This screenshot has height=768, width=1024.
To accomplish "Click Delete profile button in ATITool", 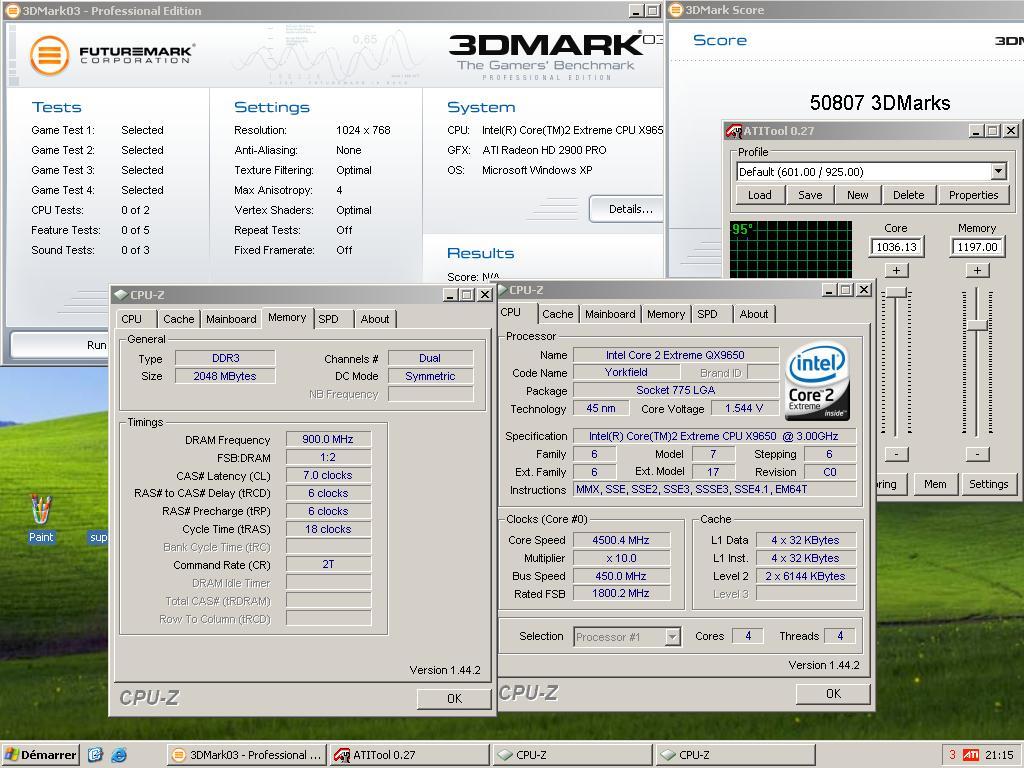I will click(908, 195).
